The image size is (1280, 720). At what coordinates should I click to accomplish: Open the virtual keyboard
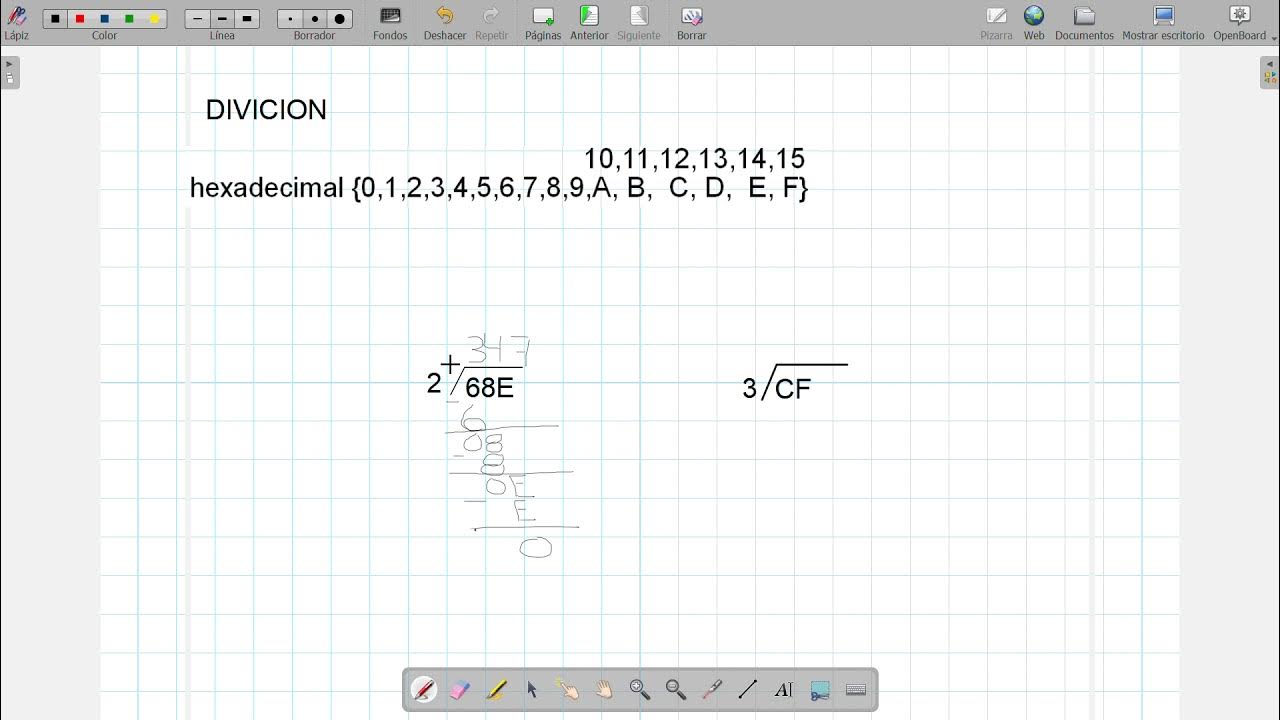856,690
